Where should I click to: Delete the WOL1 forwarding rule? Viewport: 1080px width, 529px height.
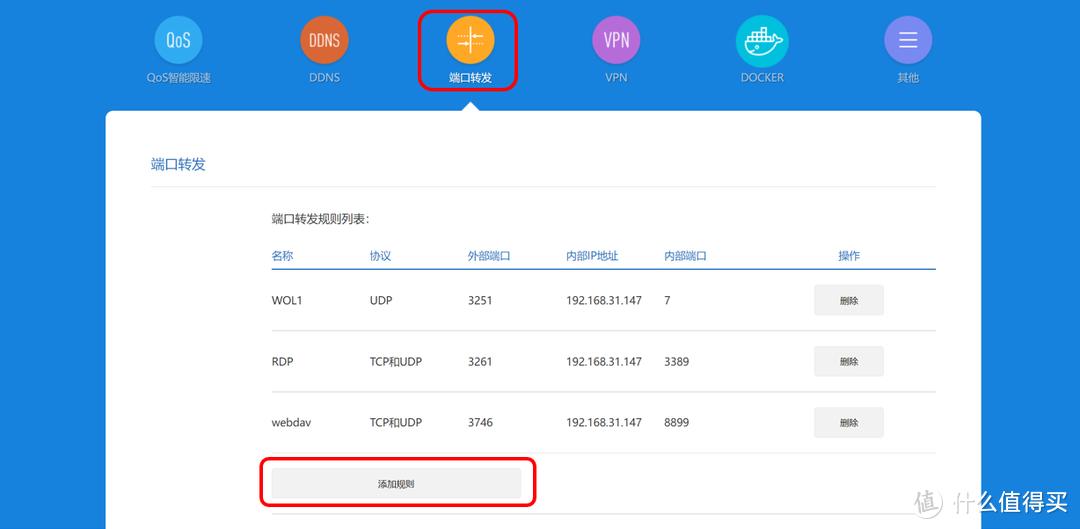(x=849, y=300)
